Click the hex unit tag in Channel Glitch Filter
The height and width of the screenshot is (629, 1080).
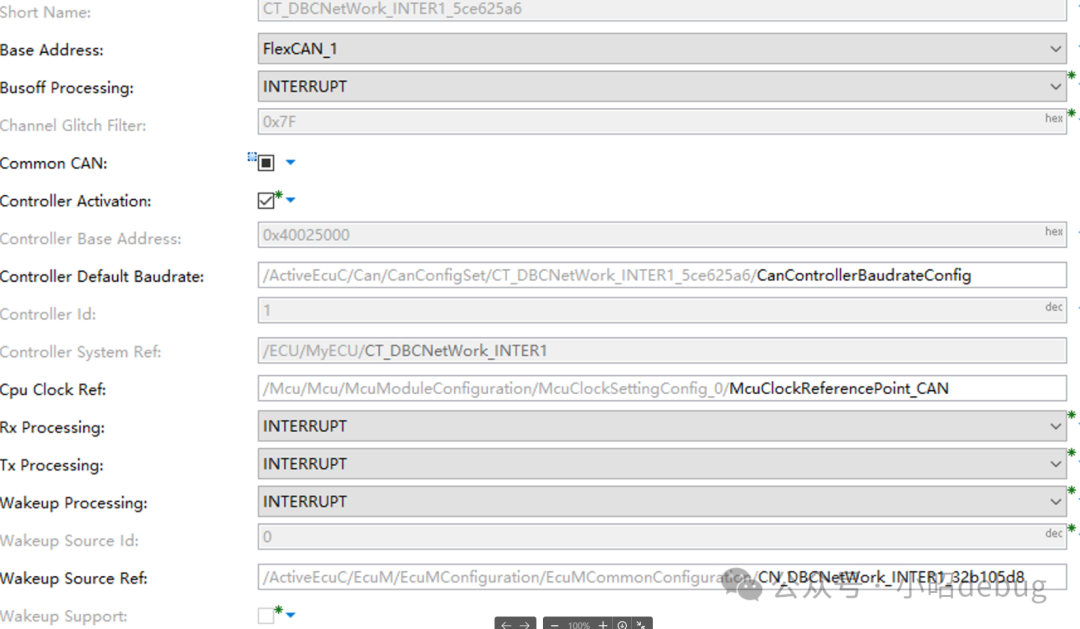(x=1054, y=118)
